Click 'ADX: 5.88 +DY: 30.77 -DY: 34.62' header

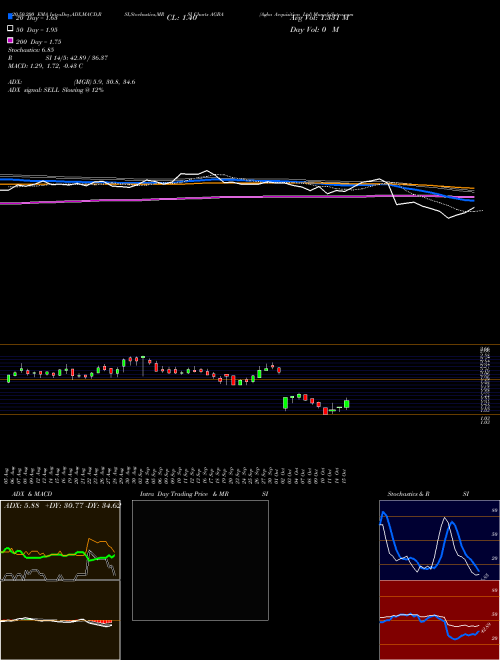pyautogui.click(x=62, y=505)
